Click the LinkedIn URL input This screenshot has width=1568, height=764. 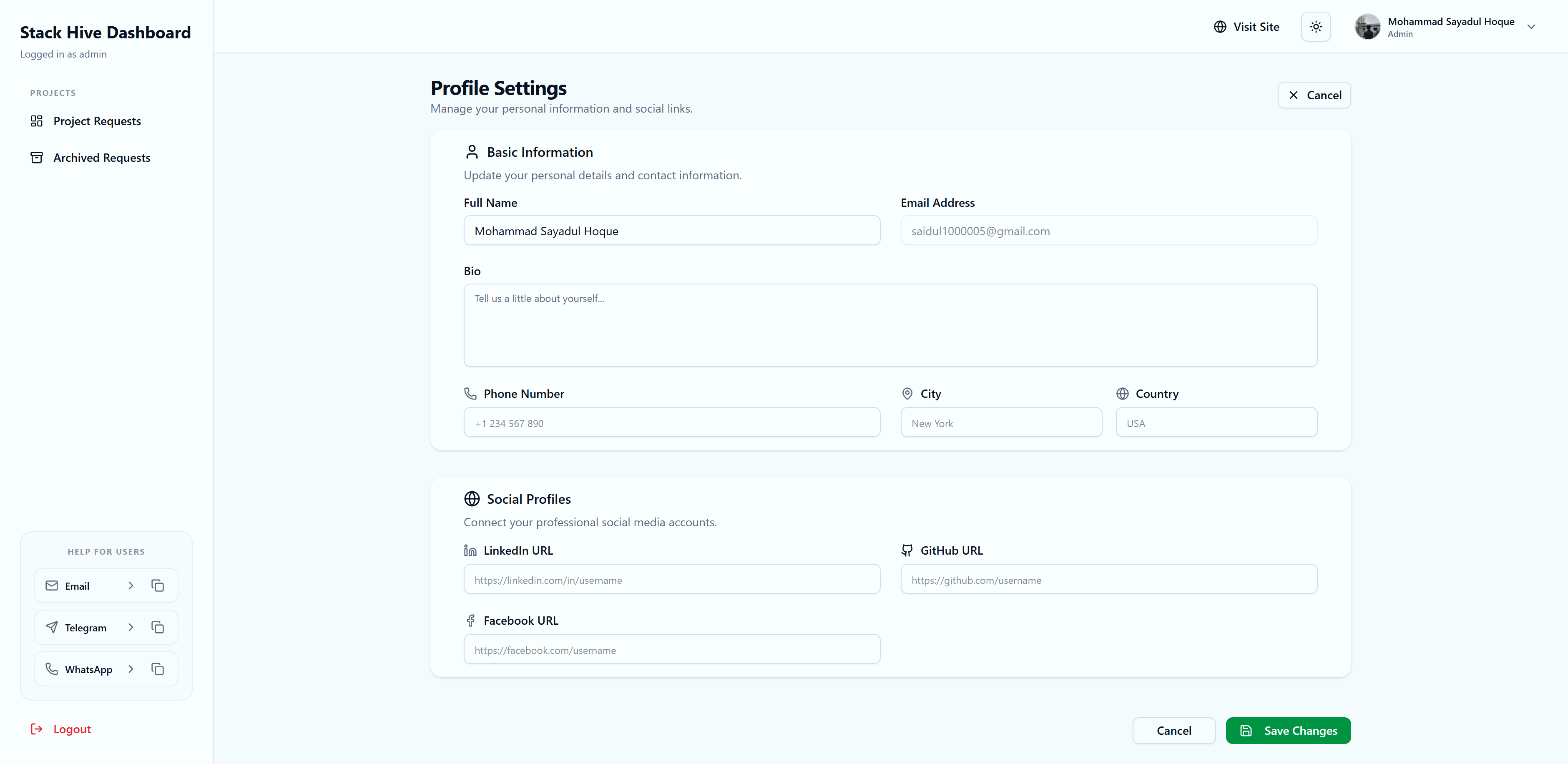(x=671, y=580)
